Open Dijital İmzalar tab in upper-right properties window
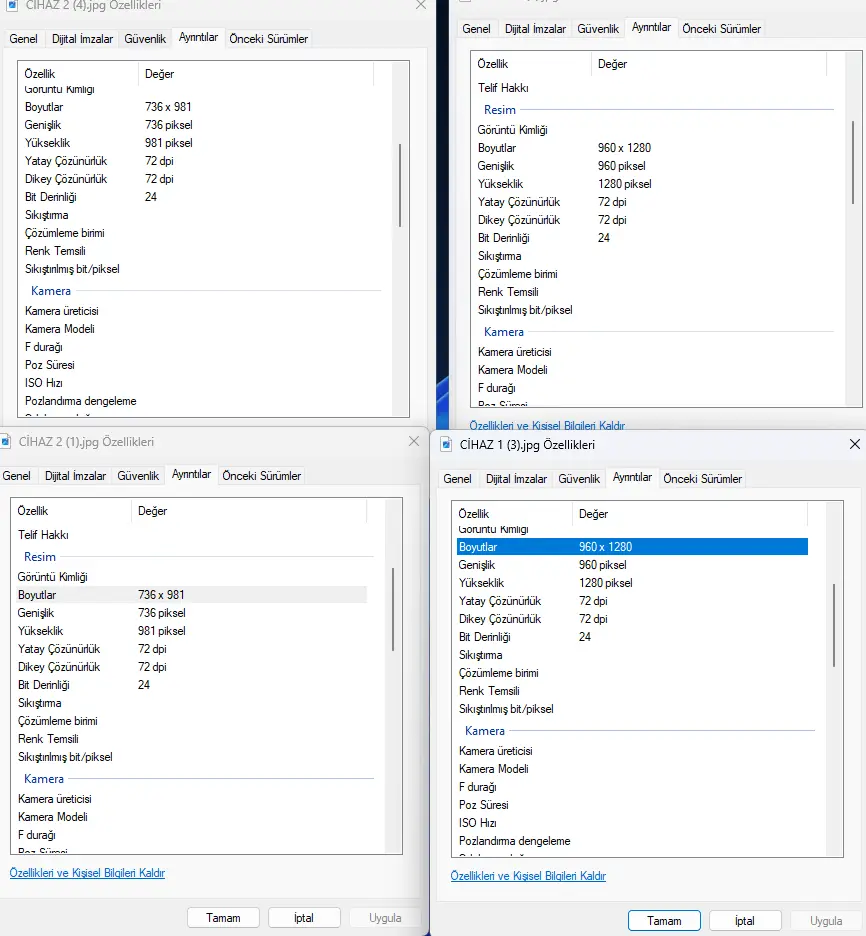The height and width of the screenshot is (936, 866). 535,29
